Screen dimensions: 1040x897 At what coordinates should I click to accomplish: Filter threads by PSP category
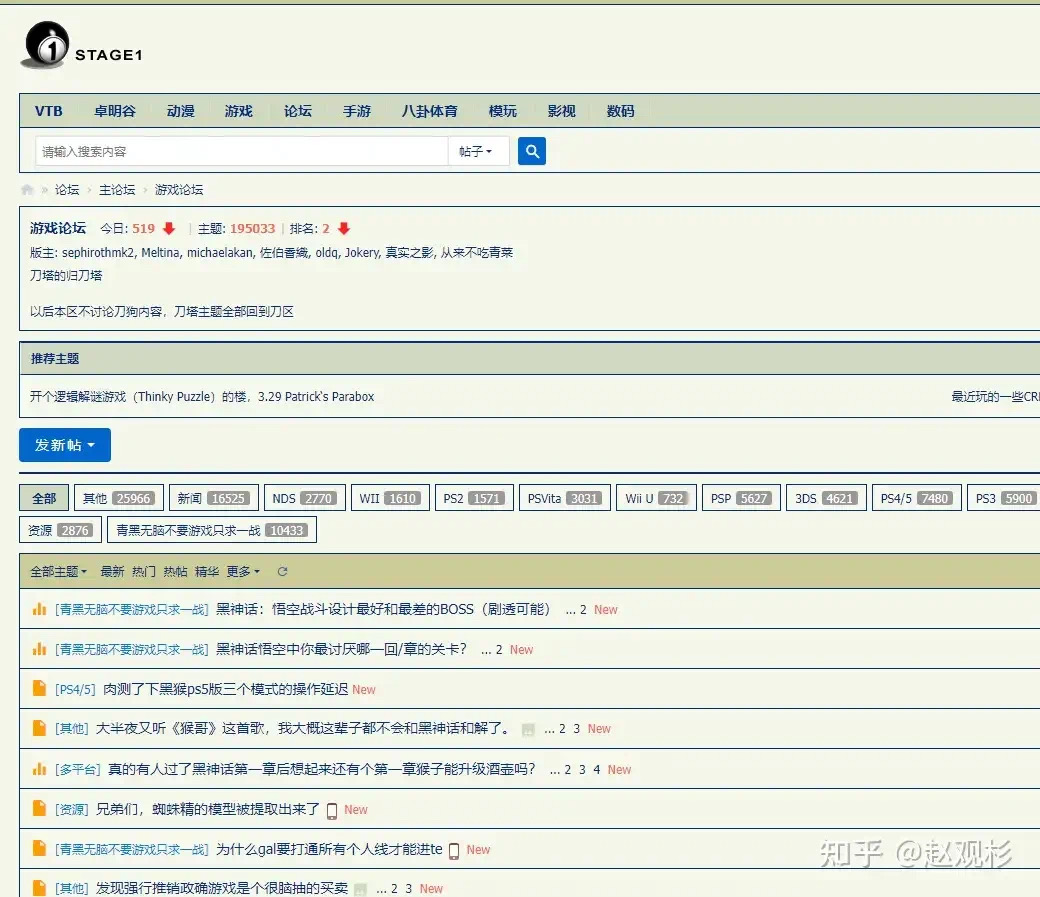tap(742, 498)
